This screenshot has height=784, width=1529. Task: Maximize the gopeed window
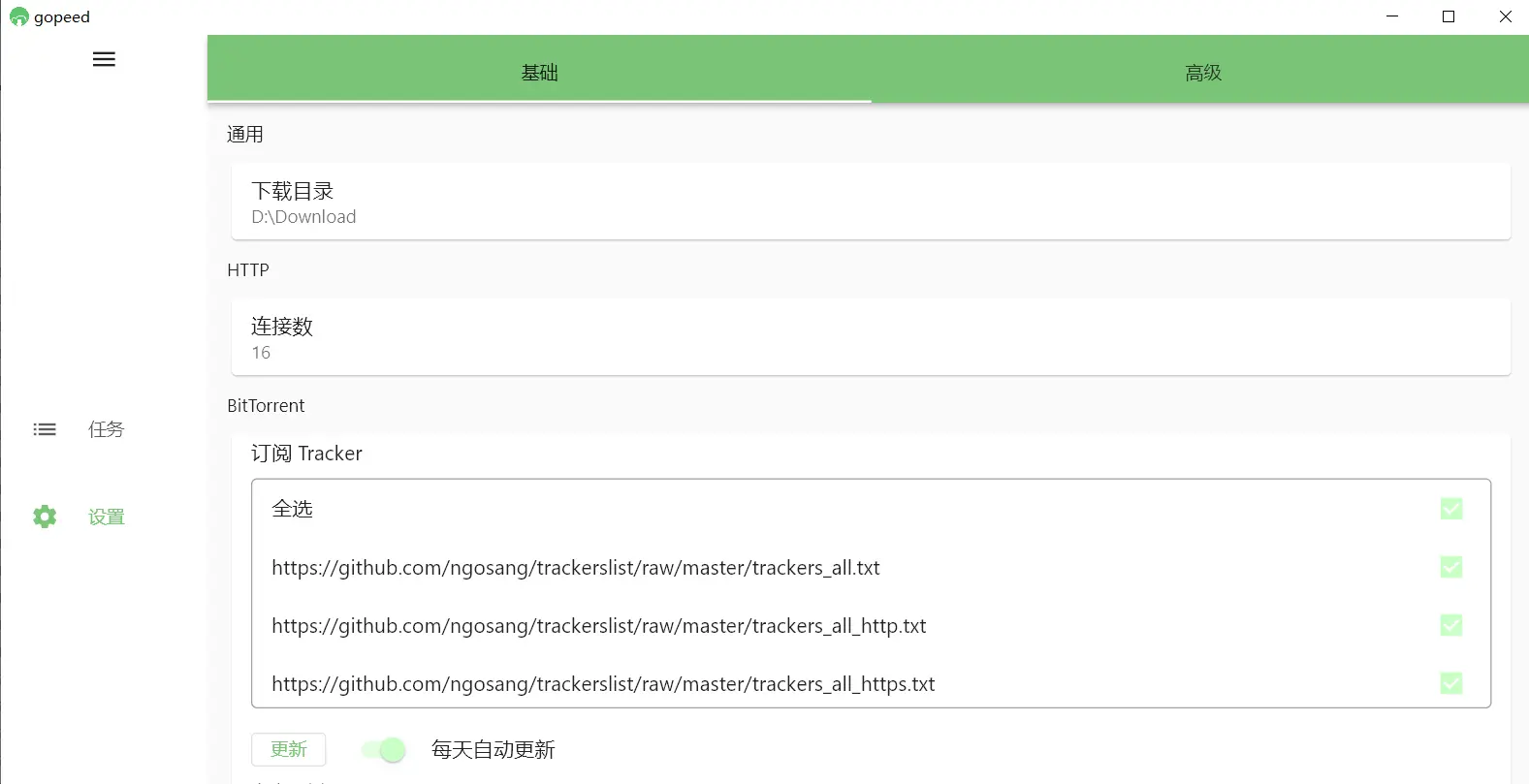click(x=1449, y=16)
